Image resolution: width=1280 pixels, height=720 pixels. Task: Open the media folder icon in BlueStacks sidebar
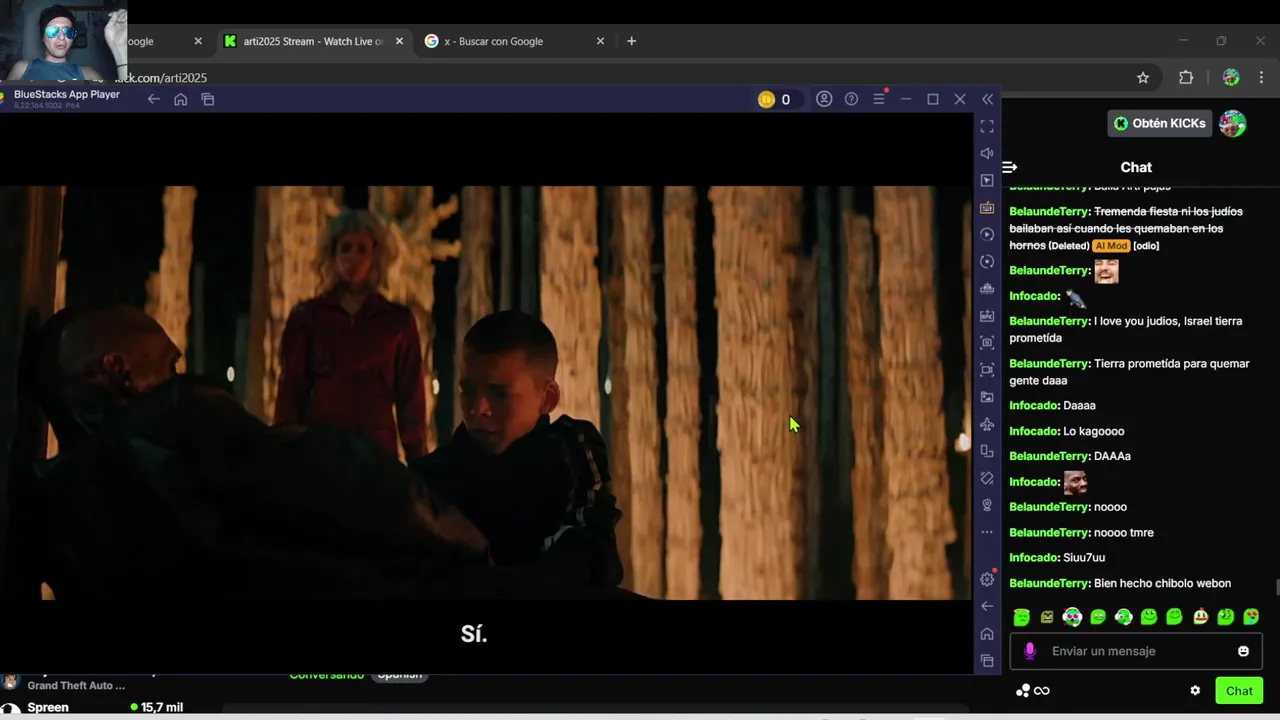point(987,397)
